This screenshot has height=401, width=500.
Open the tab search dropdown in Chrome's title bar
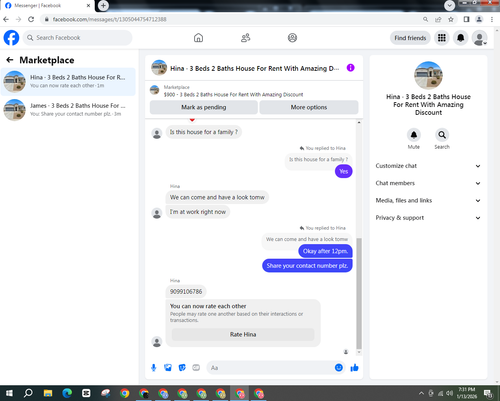click(x=449, y=5)
